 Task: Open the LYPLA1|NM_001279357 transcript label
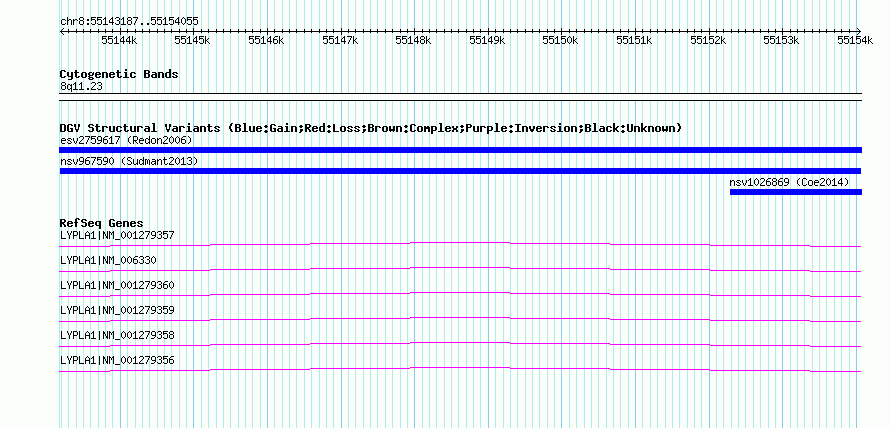pos(117,235)
